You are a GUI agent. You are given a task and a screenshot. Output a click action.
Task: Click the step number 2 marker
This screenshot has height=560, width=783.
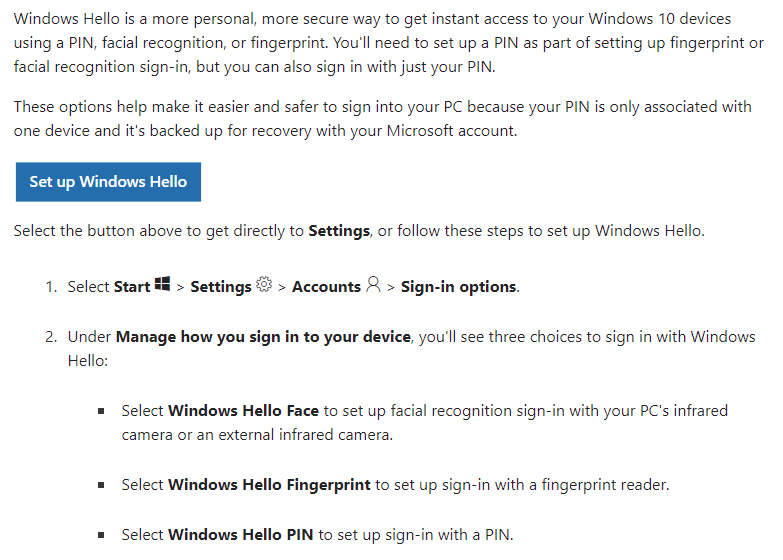(50, 337)
